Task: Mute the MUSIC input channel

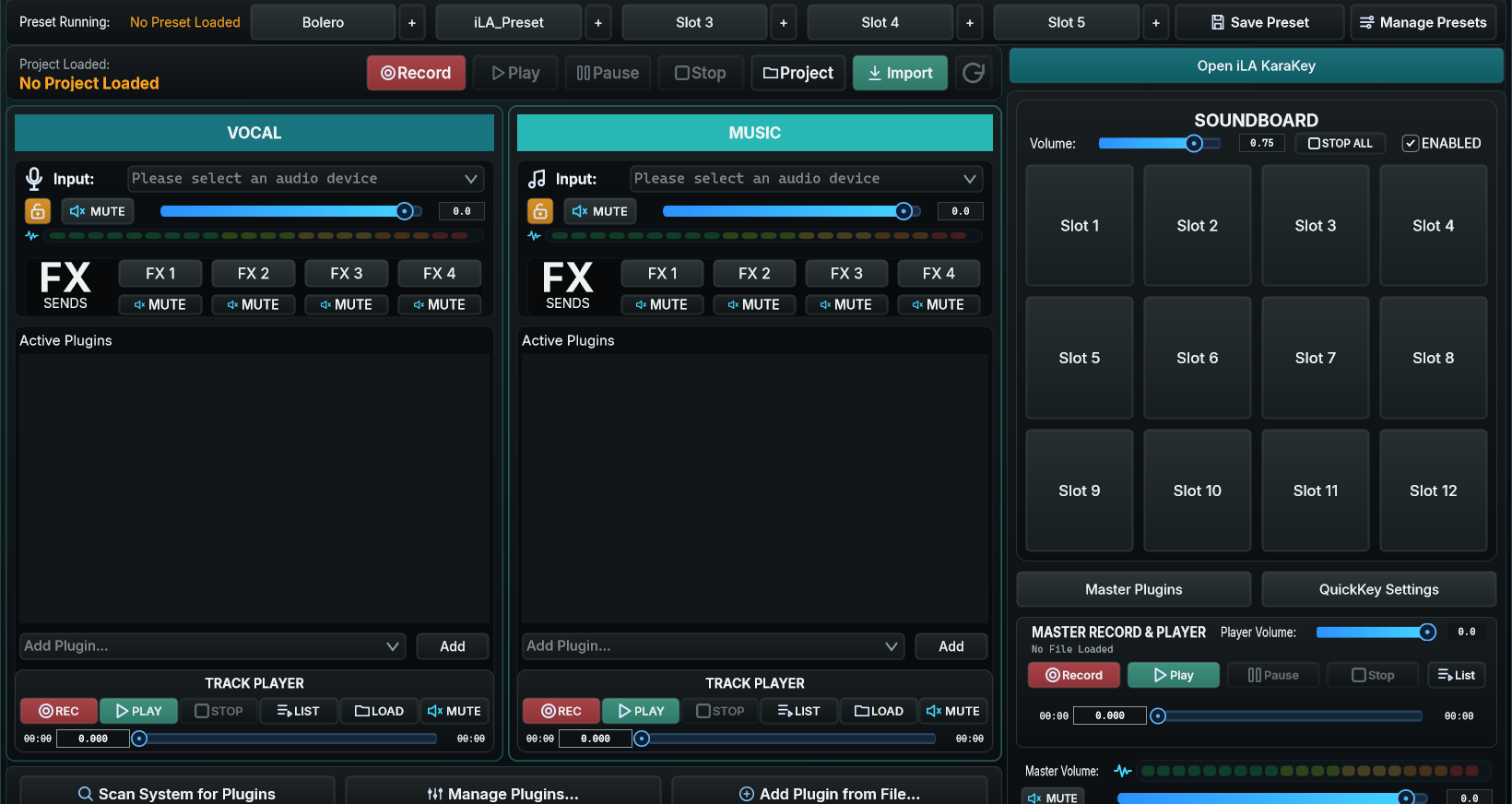Action: (600, 211)
